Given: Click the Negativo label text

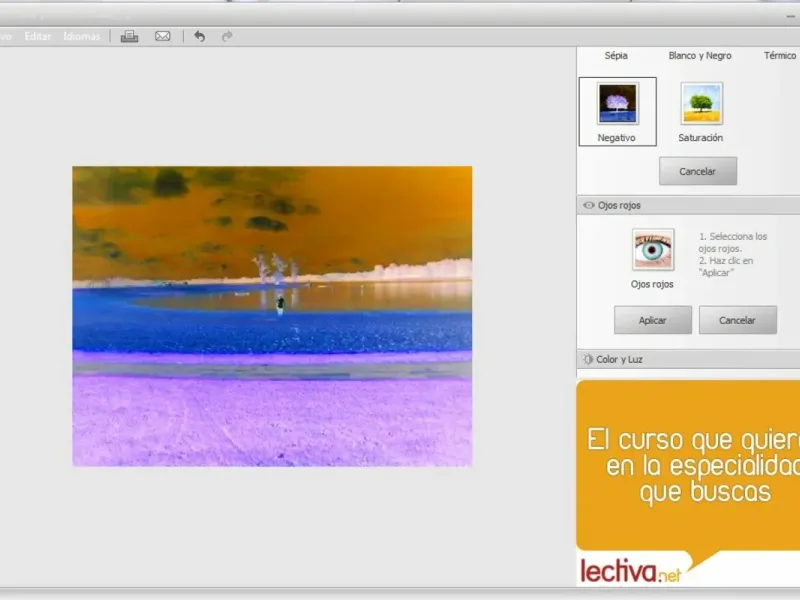Looking at the screenshot, I should click(x=616, y=138).
